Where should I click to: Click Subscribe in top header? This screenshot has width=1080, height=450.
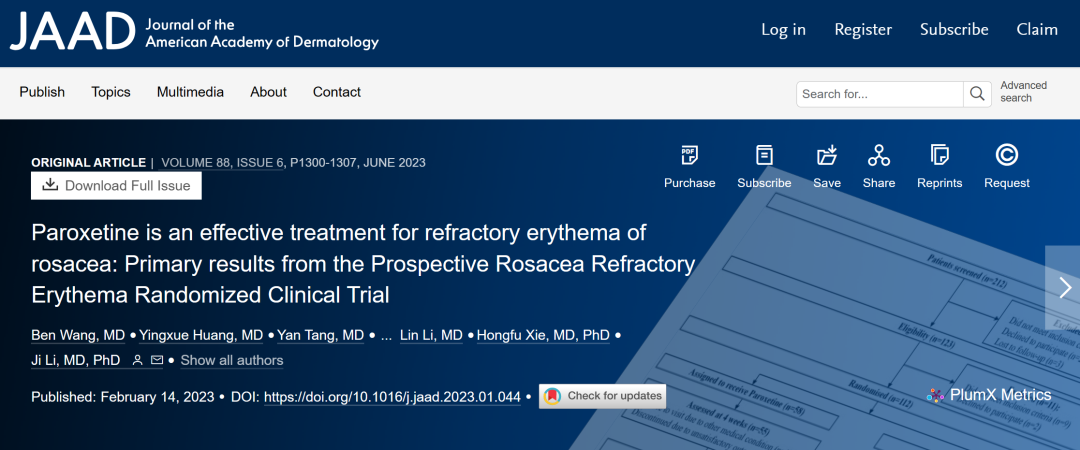click(x=954, y=30)
